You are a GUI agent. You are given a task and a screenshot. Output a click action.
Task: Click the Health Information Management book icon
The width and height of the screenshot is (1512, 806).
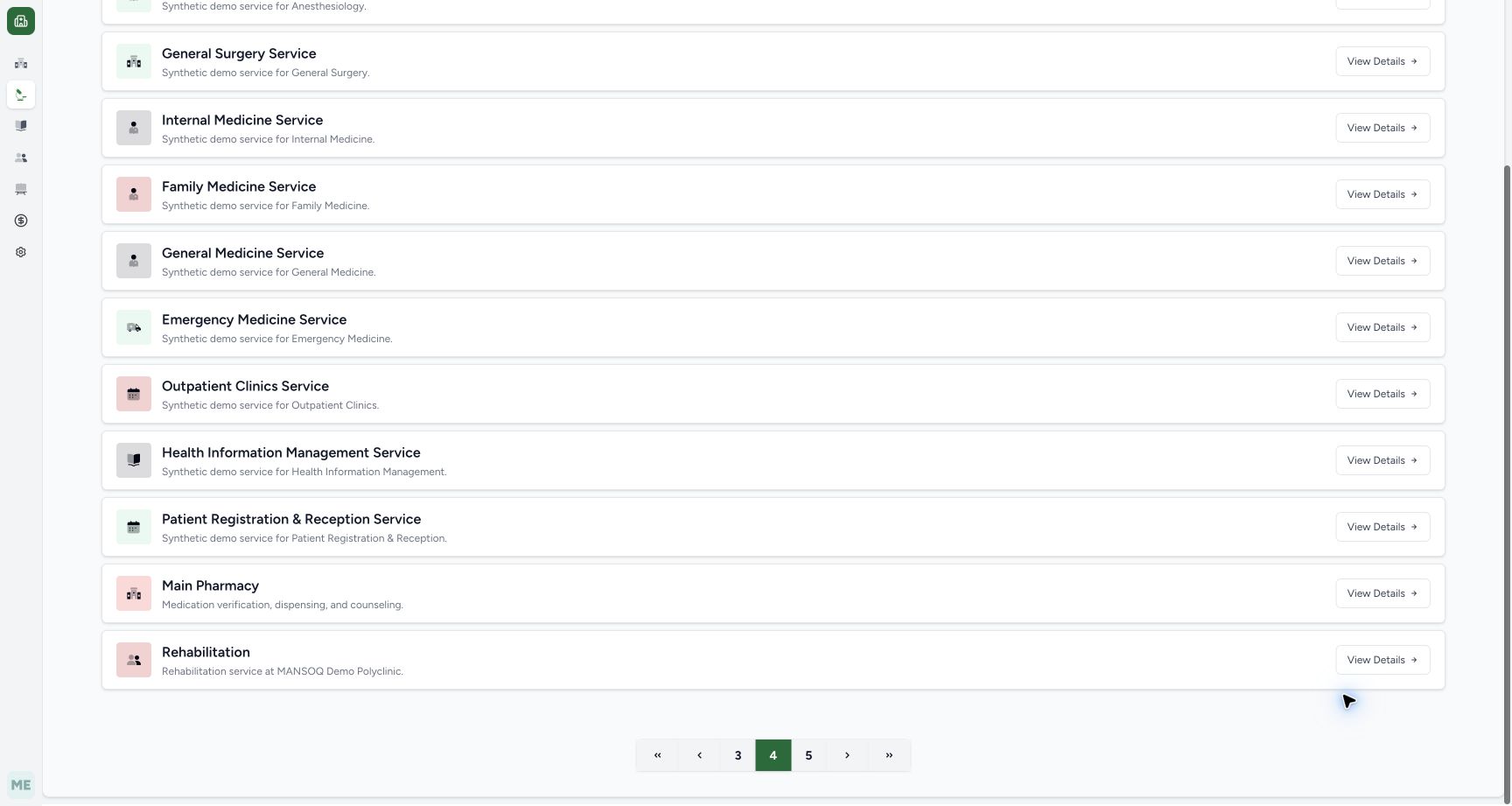pyautogui.click(x=134, y=460)
